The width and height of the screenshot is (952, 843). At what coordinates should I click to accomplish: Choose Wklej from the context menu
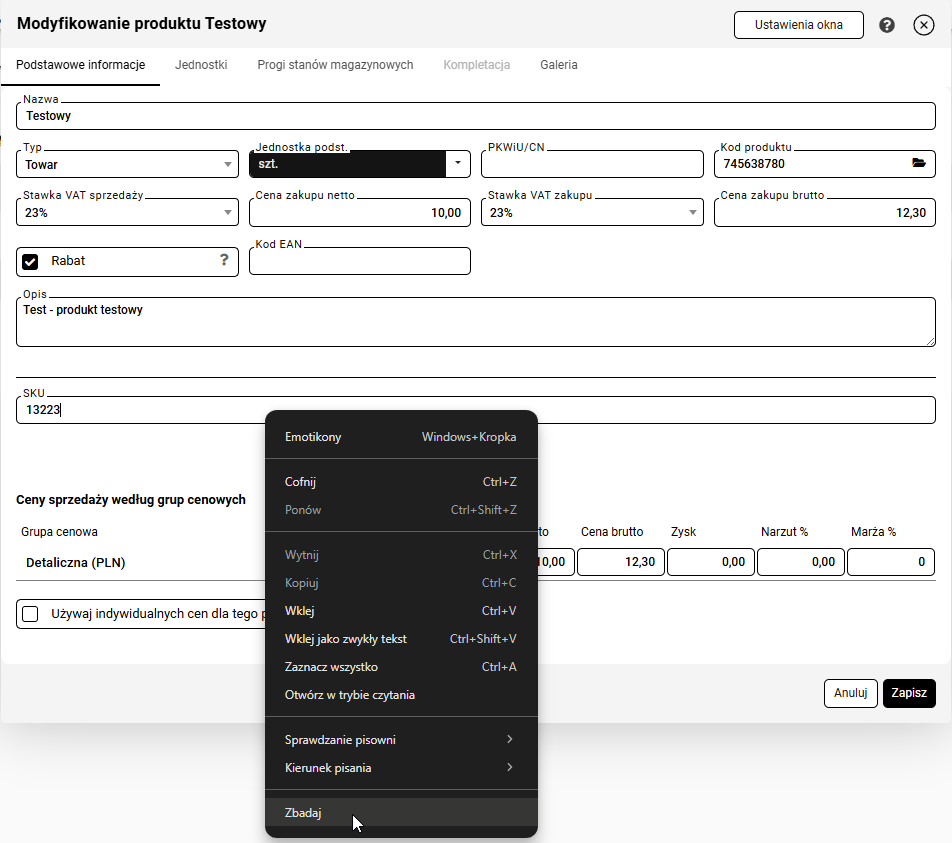pos(300,611)
